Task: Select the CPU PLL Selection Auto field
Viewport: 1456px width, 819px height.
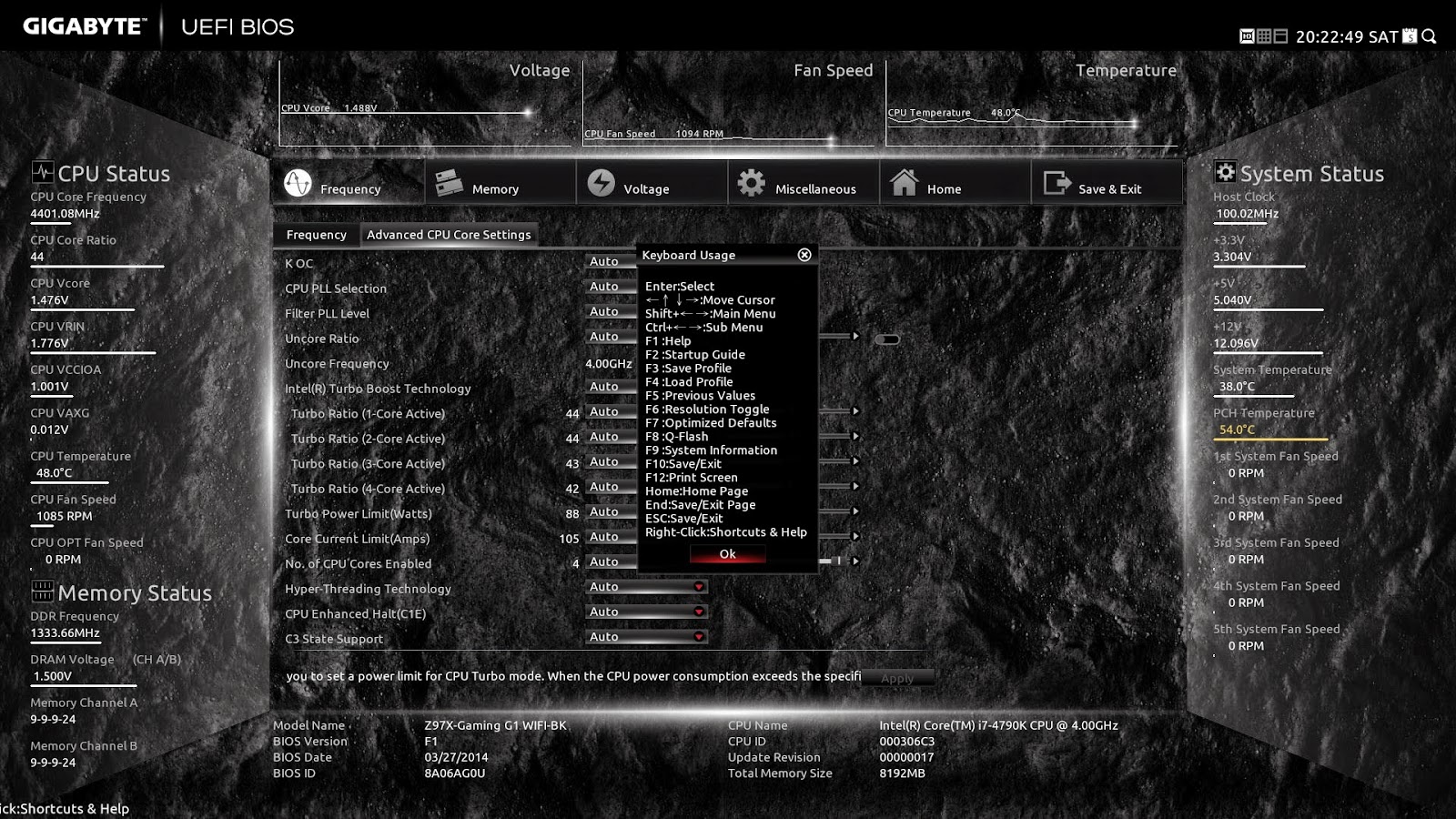Action: (611, 287)
